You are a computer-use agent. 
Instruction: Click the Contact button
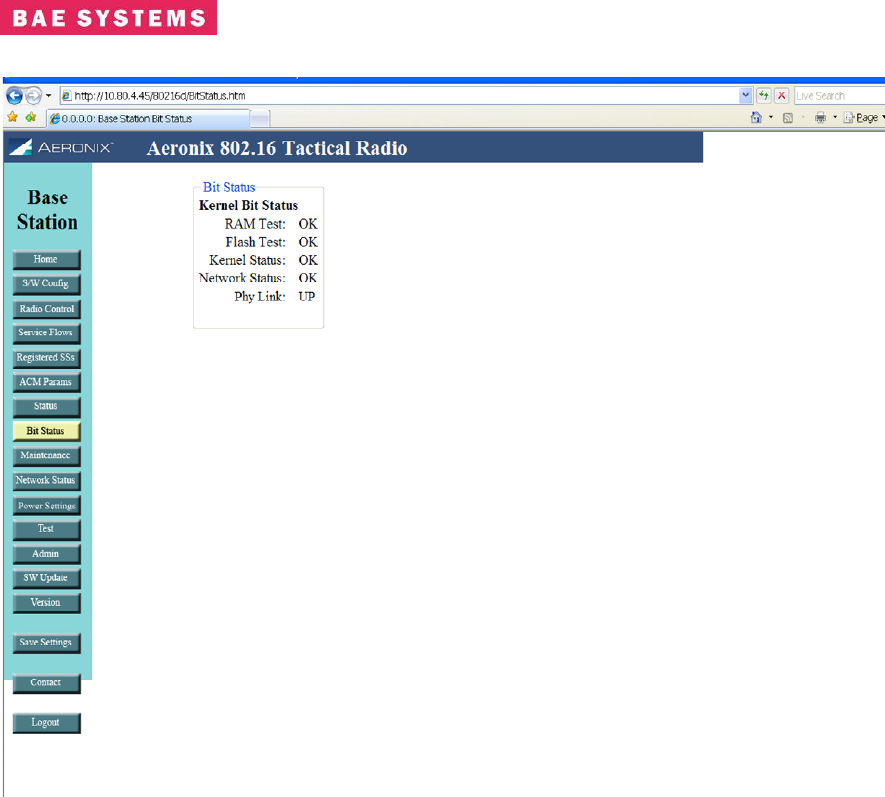(46, 683)
